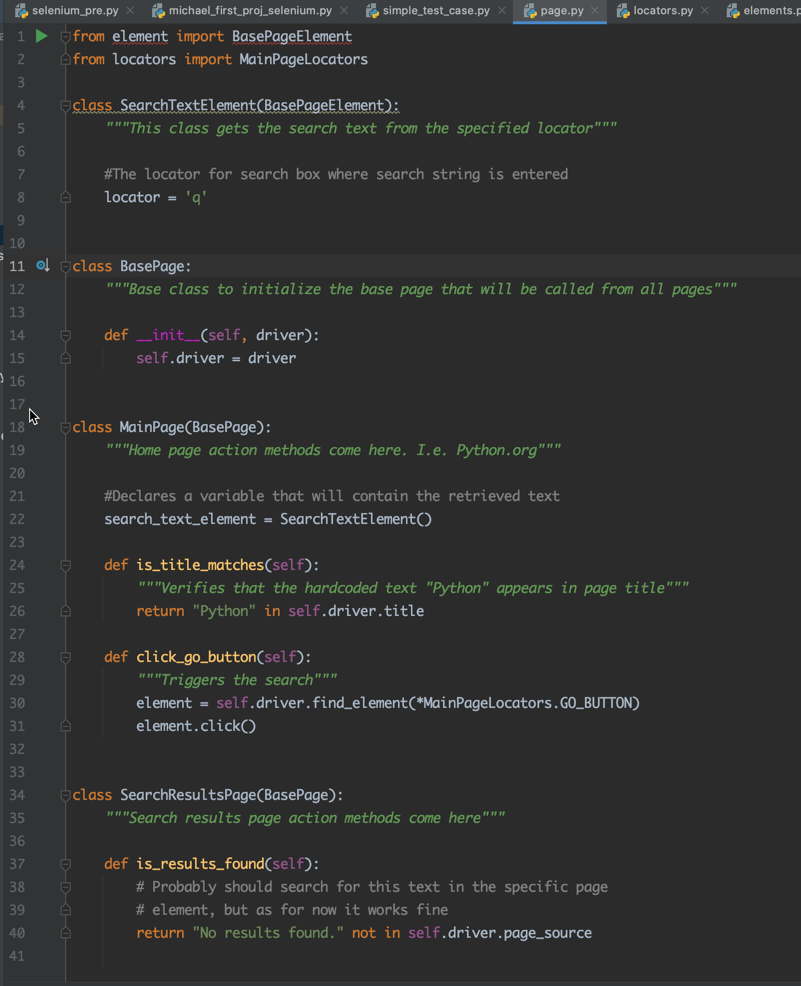Collapse the MainPage class fold
Screen dimensions: 801x986
pyautogui.click(x=65, y=428)
